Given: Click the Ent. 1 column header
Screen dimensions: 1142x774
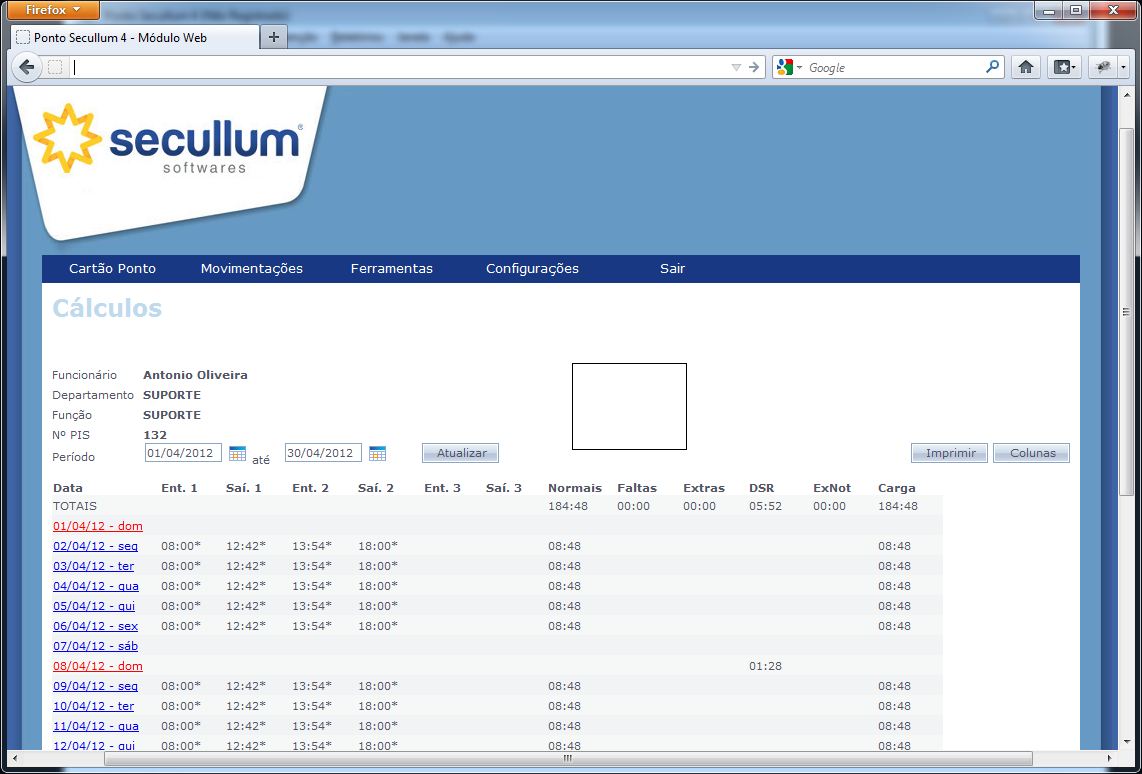Looking at the screenshot, I should point(179,488).
